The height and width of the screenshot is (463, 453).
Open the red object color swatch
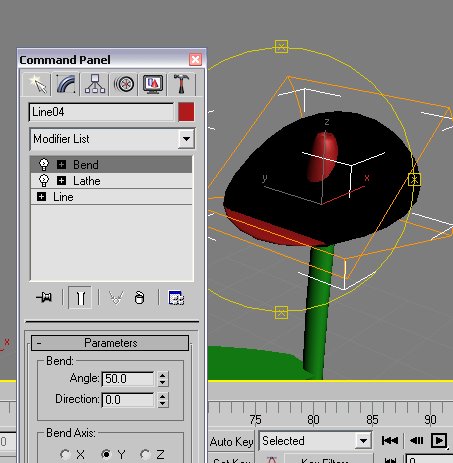coord(186,112)
